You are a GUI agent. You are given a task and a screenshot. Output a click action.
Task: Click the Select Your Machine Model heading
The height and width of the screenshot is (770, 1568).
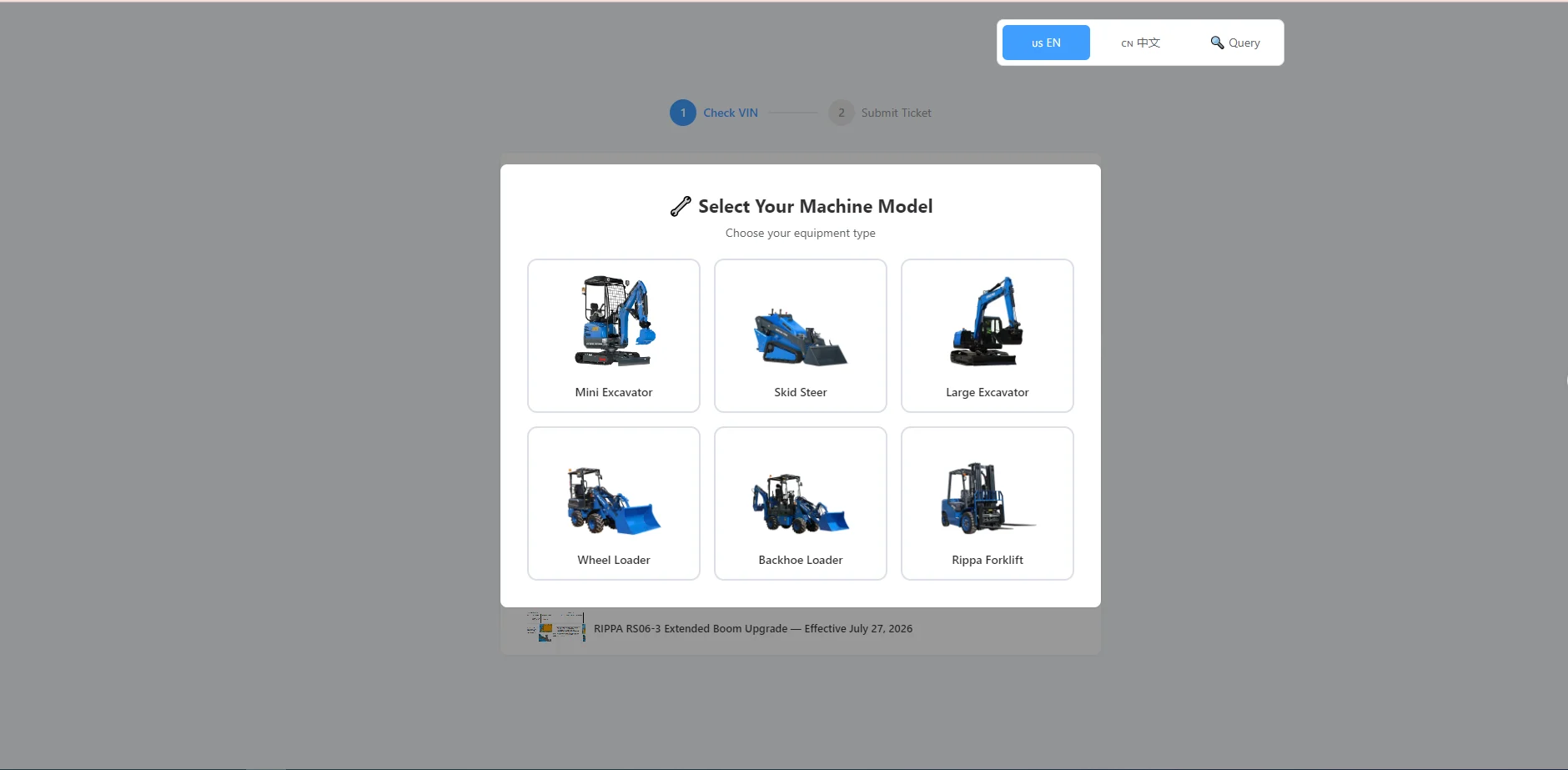pyautogui.click(x=816, y=207)
